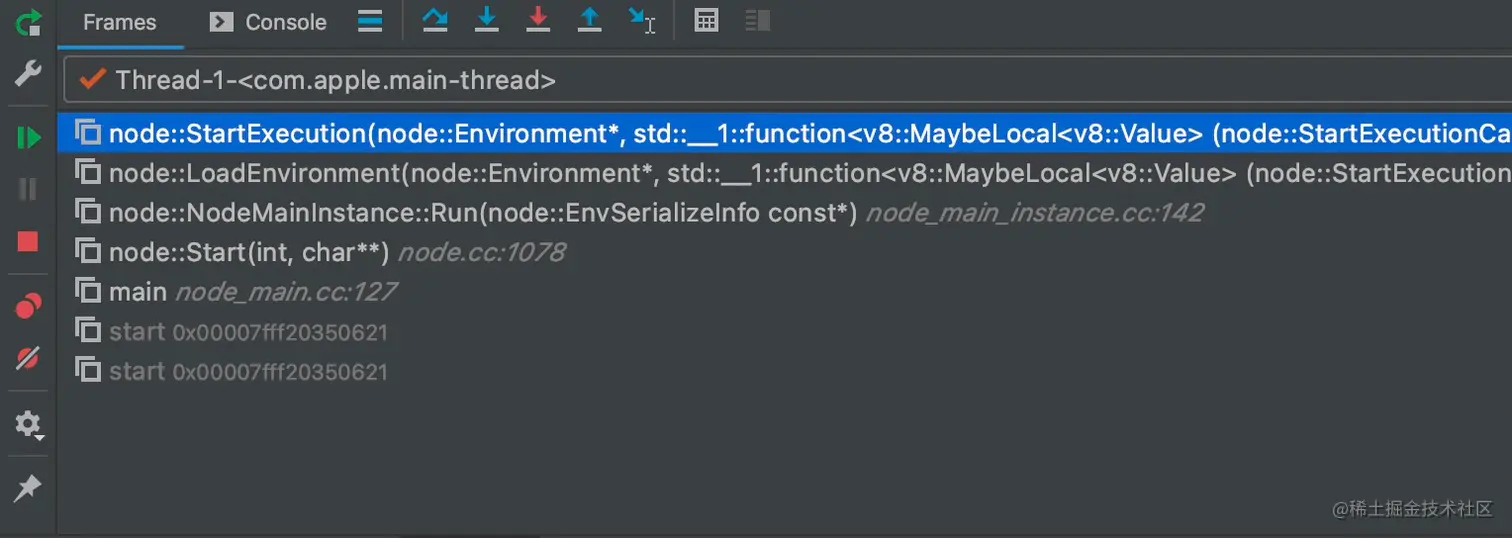Image resolution: width=1512 pixels, height=538 pixels.
Task: Click the red Force Step Into arrow
Action: point(538,21)
